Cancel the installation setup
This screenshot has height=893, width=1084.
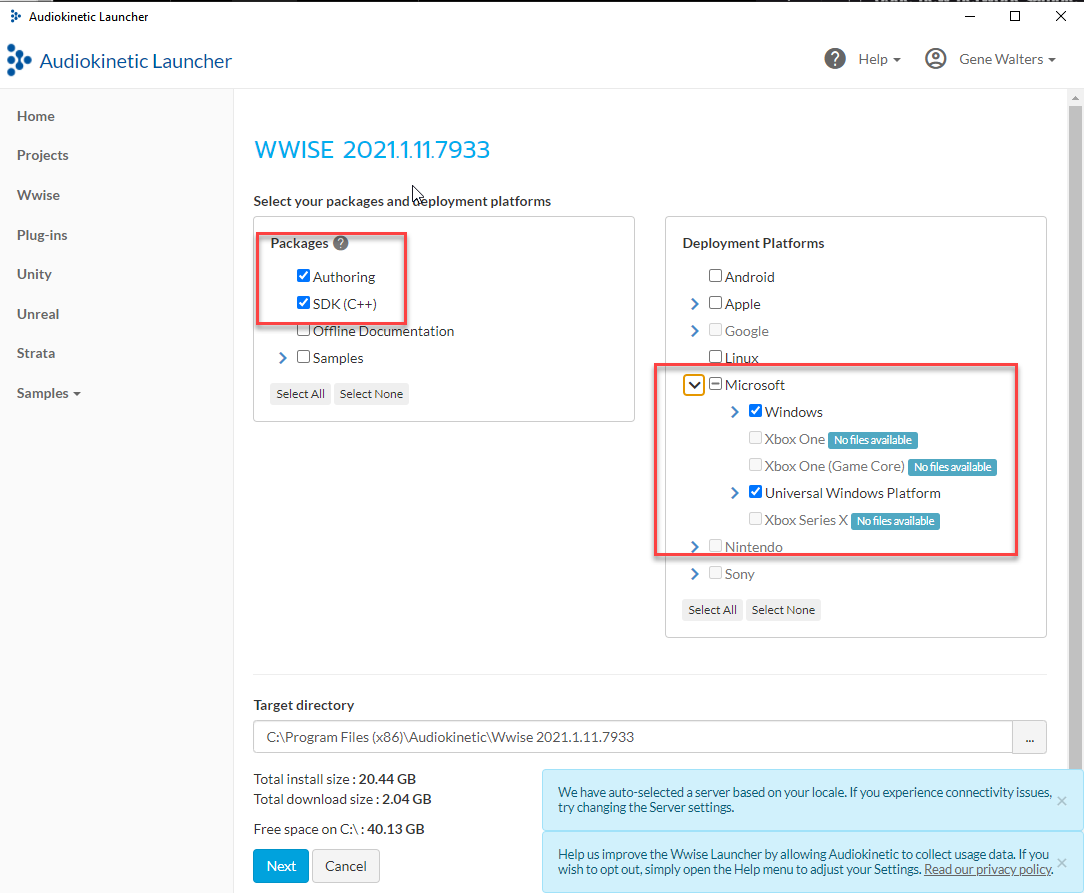346,866
